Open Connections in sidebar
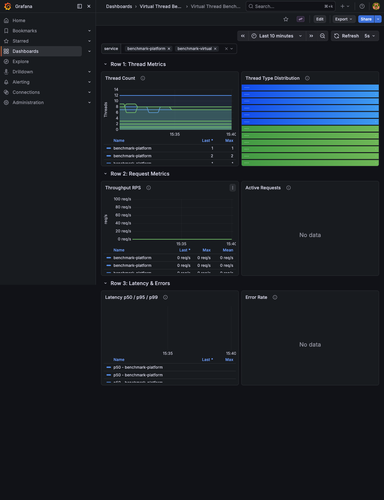Screen dimensions: 384x500 click(x=26, y=92)
